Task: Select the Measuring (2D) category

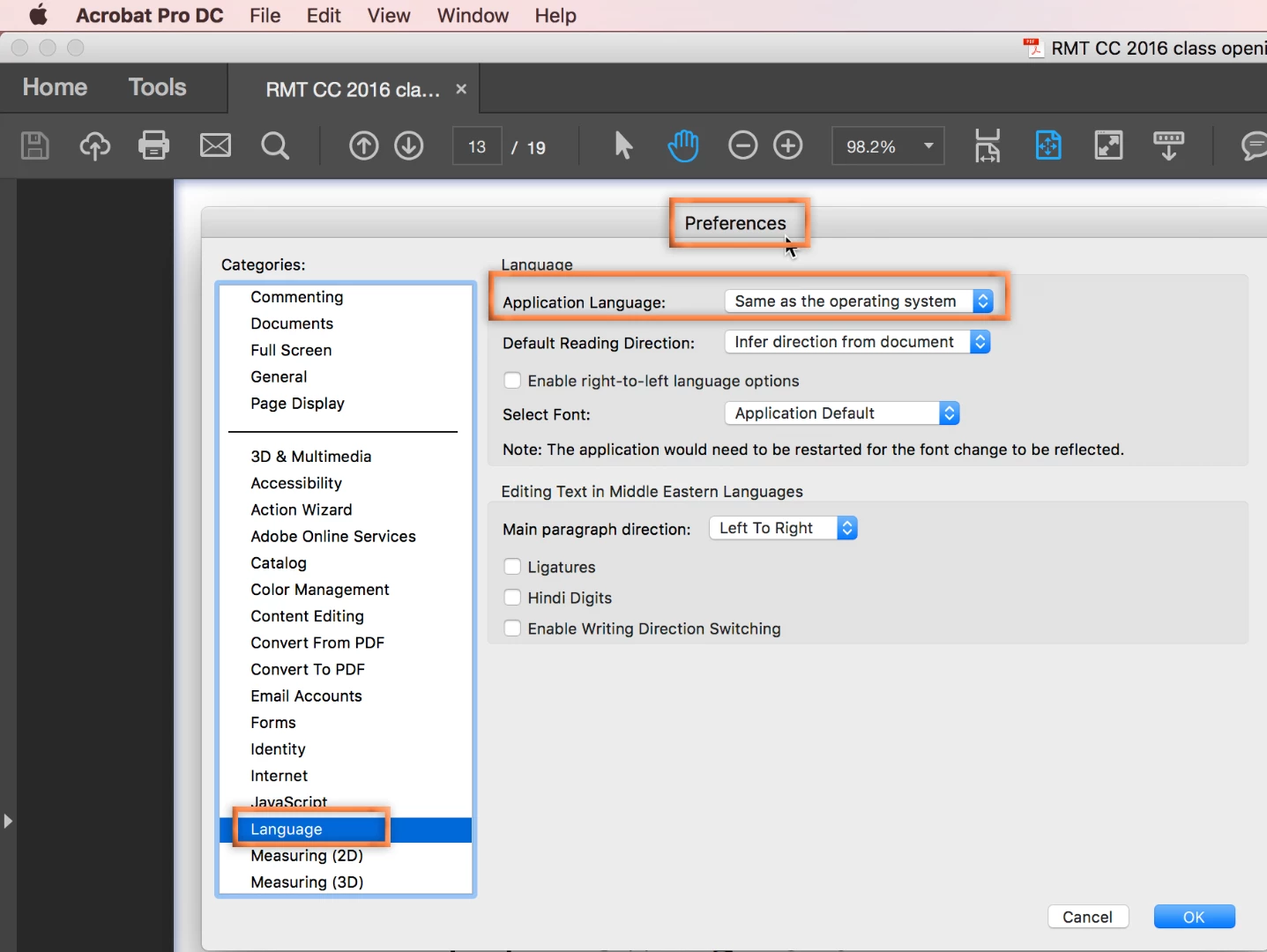Action: pyautogui.click(x=307, y=855)
